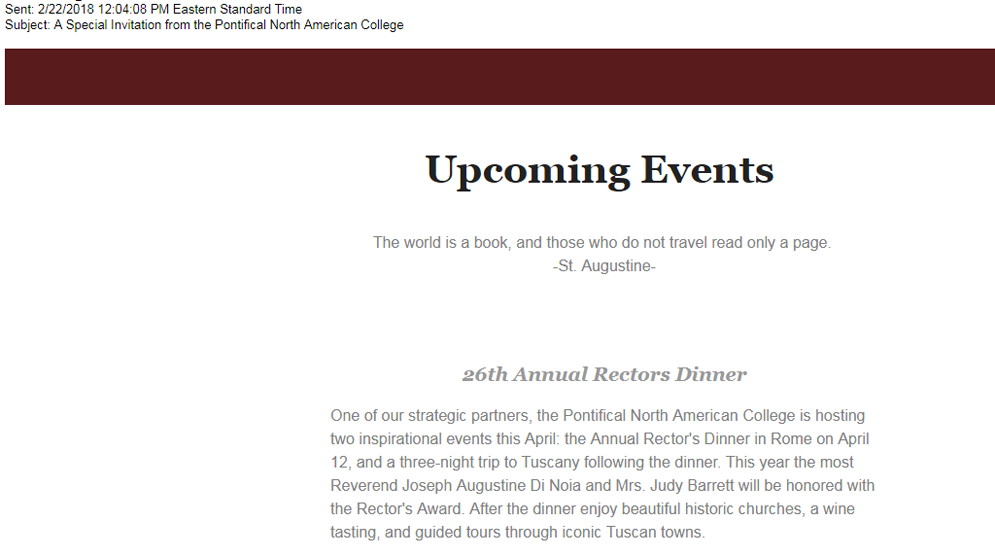Click the quote about the world being a book
This screenshot has height=556, width=995.
coord(602,242)
